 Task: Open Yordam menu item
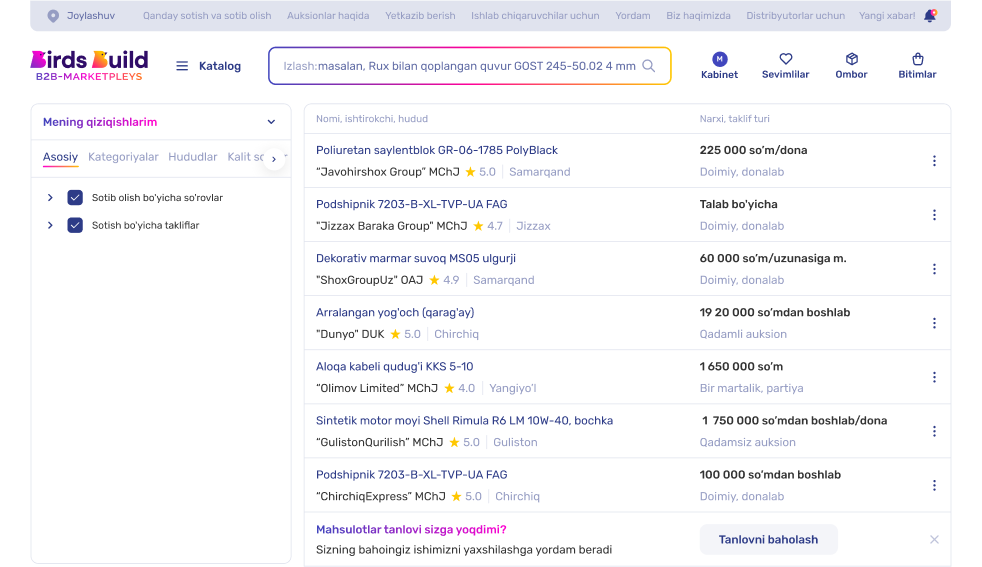click(x=633, y=16)
